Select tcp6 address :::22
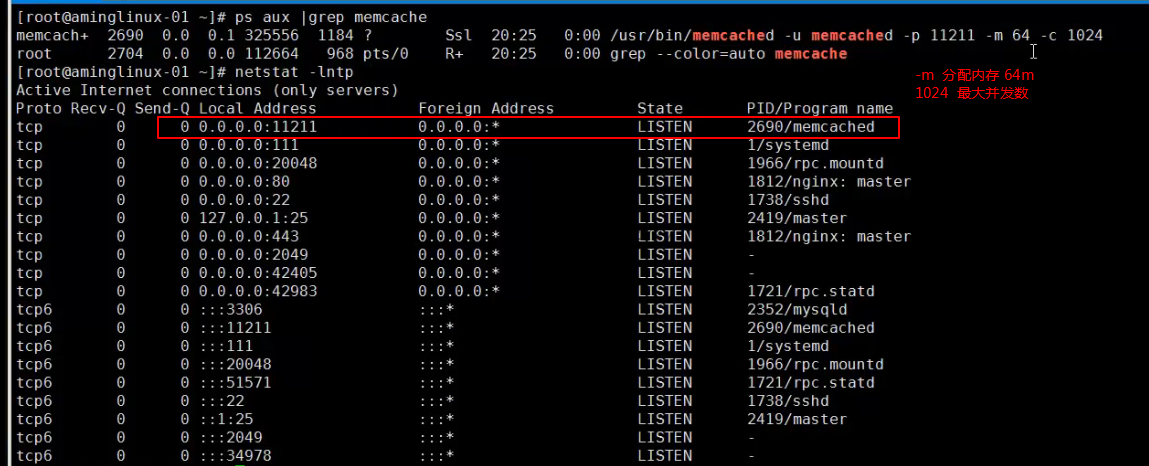 [221, 401]
